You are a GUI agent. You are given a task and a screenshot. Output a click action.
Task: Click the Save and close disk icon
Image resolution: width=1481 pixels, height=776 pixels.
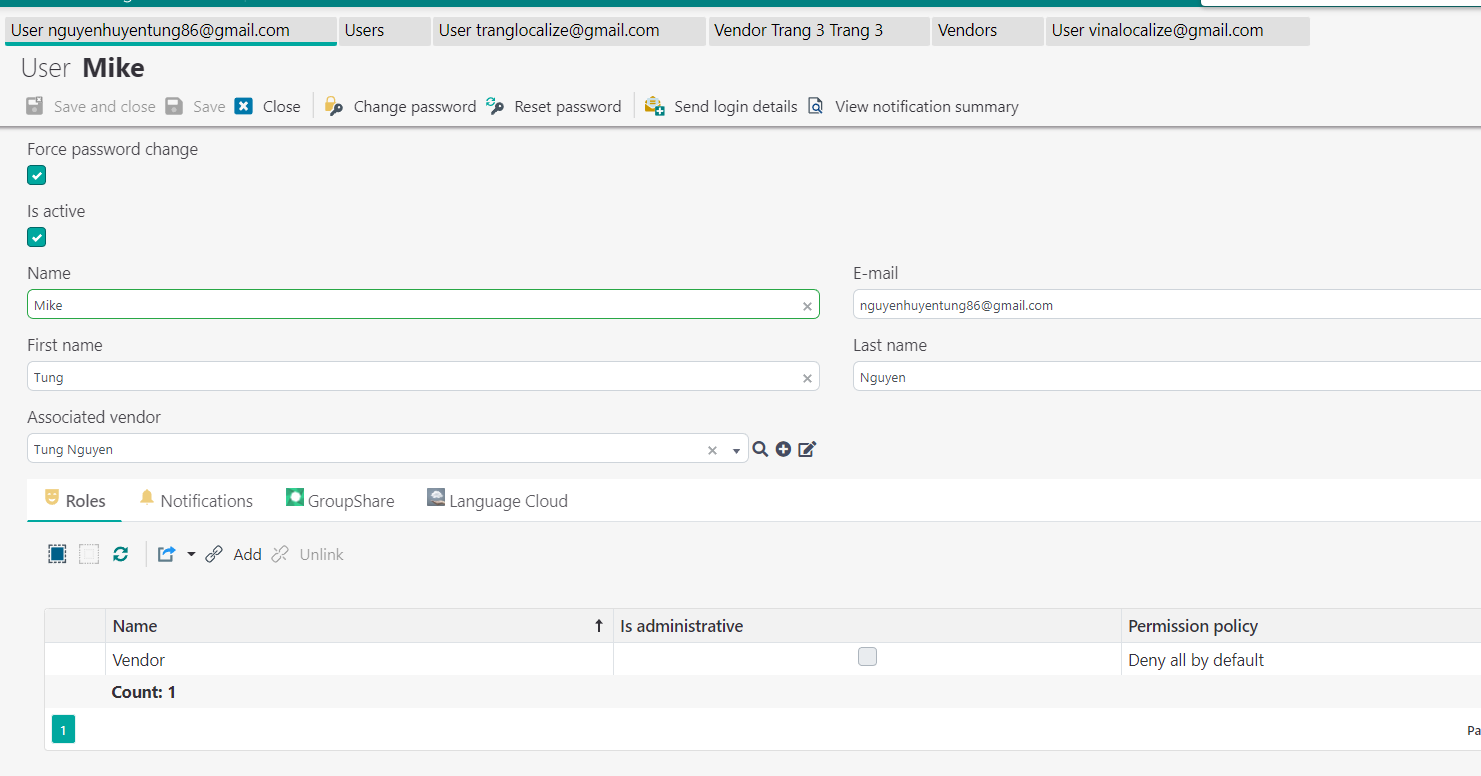coord(35,106)
